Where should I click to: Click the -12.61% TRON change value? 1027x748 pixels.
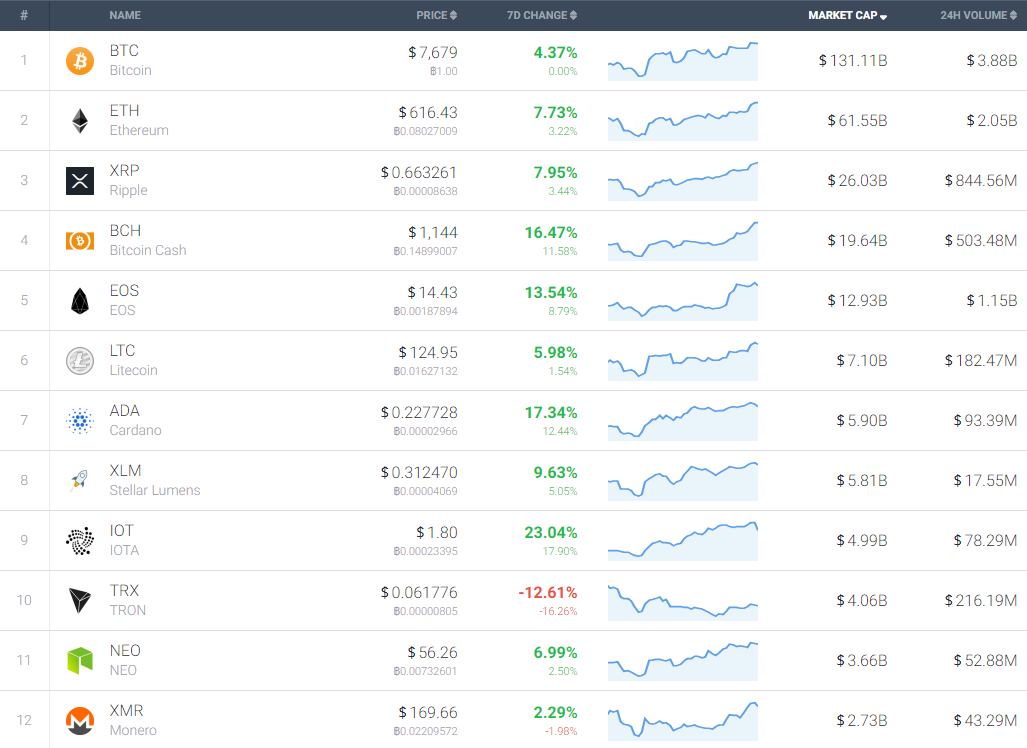pyautogui.click(x=548, y=593)
